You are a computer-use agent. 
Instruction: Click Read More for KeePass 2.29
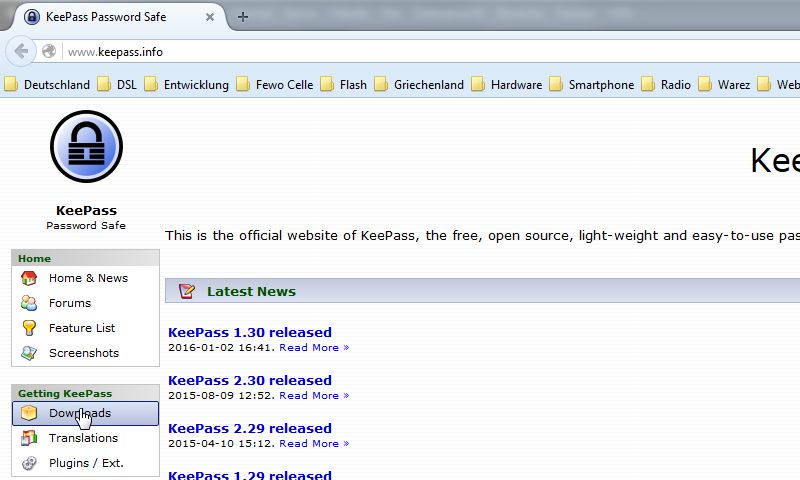pyautogui.click(x=314, y=443)
